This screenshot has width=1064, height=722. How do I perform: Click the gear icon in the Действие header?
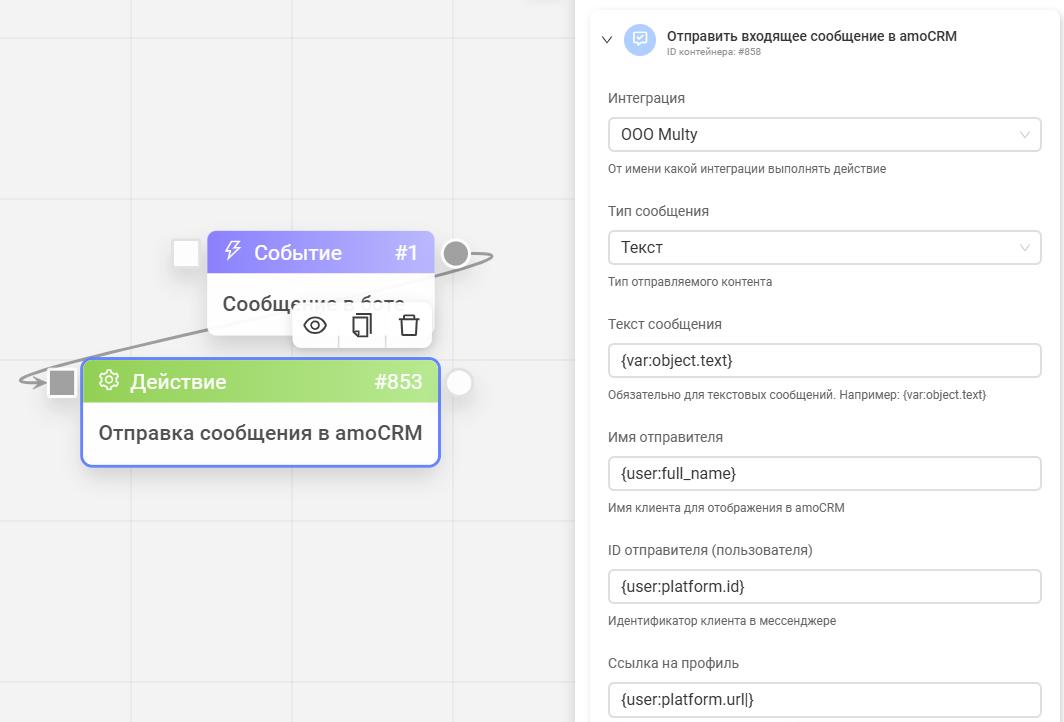109,381
